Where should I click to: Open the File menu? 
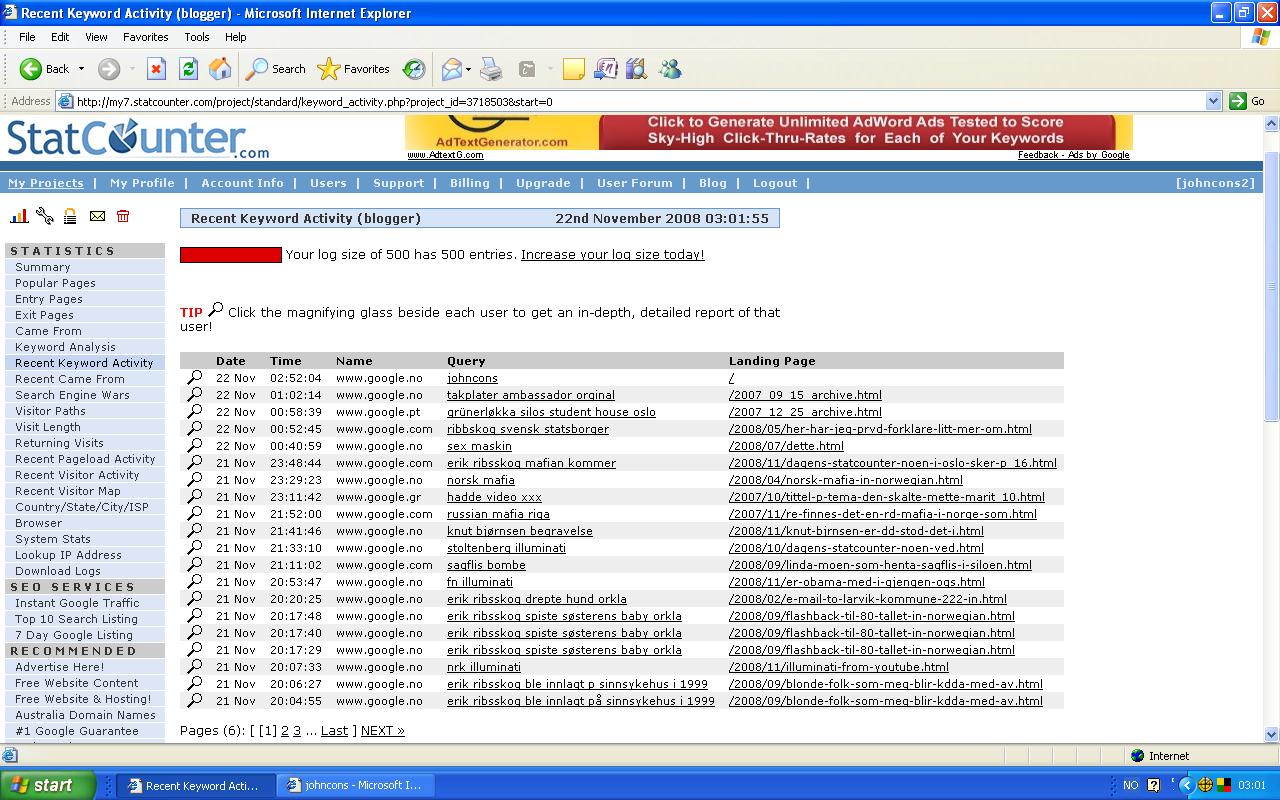point(27,37)
